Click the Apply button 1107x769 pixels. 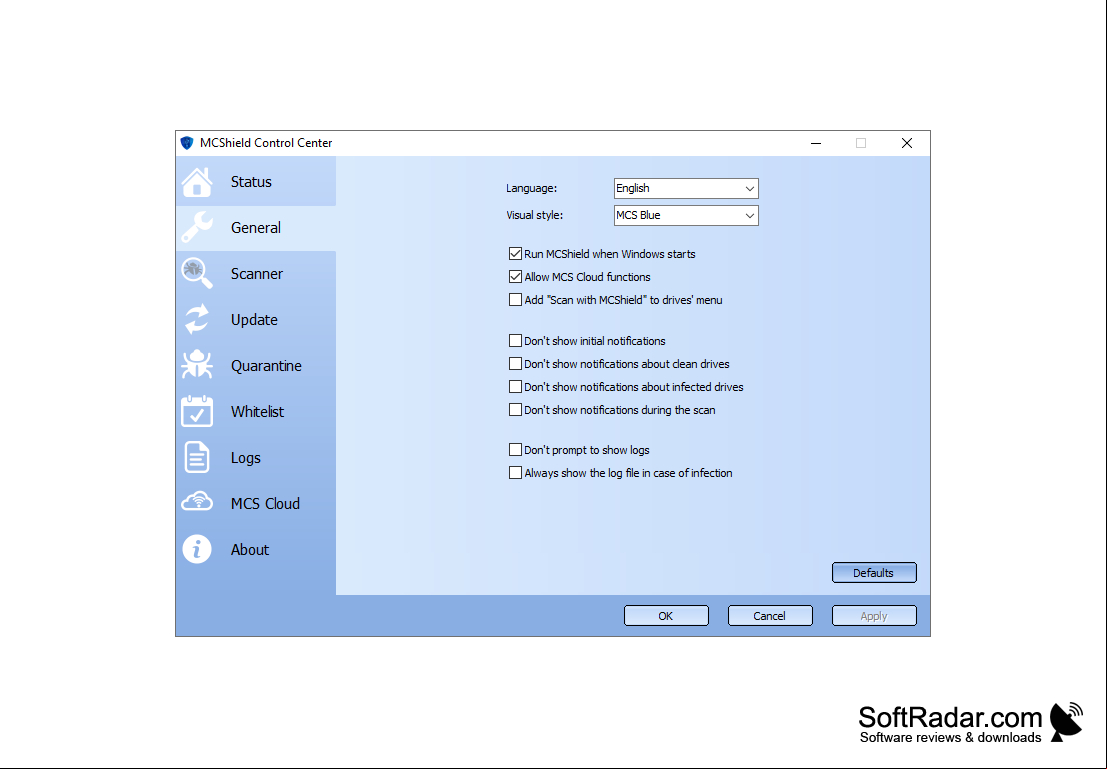(x=874, y=616)
